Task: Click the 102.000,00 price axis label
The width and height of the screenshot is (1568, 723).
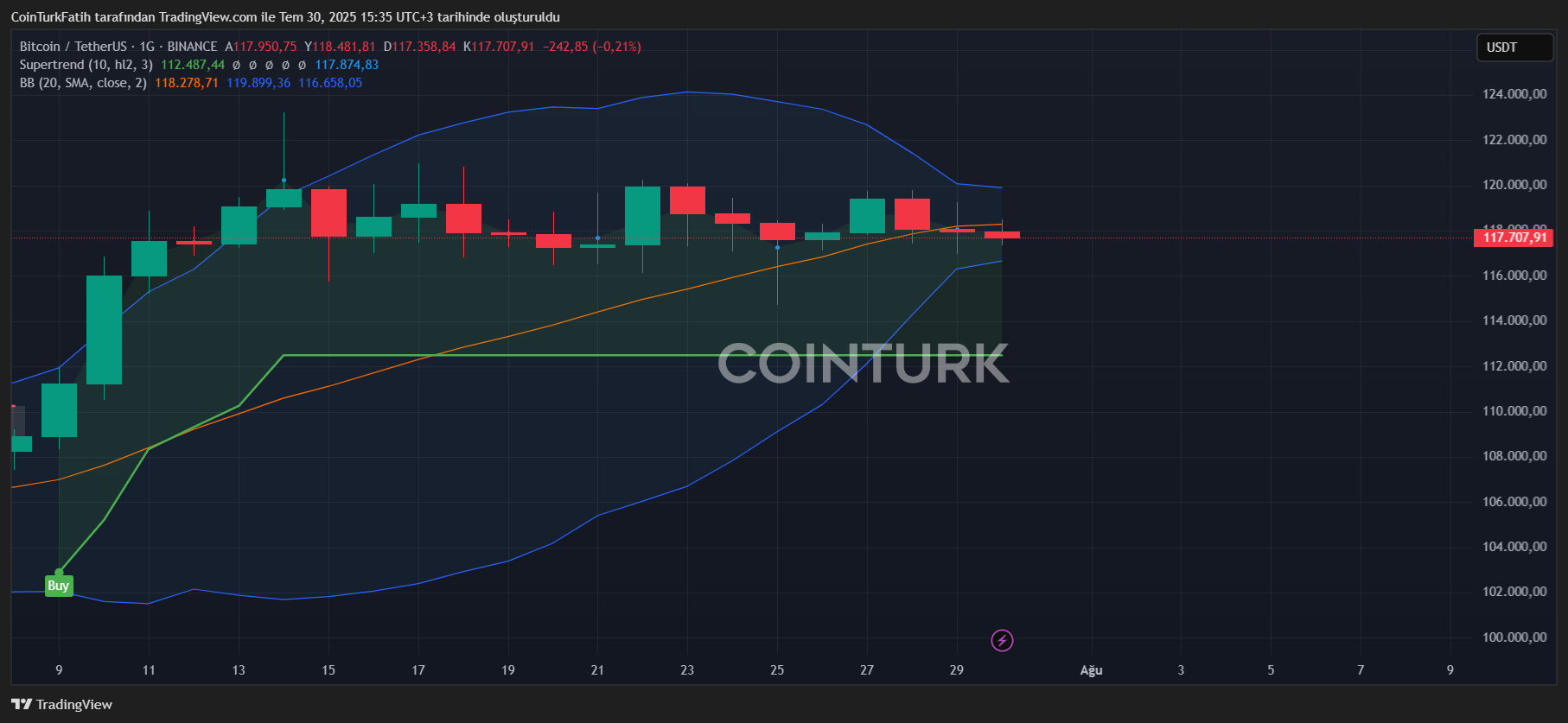Action: pyautogui.click(x=1514, y=592)
